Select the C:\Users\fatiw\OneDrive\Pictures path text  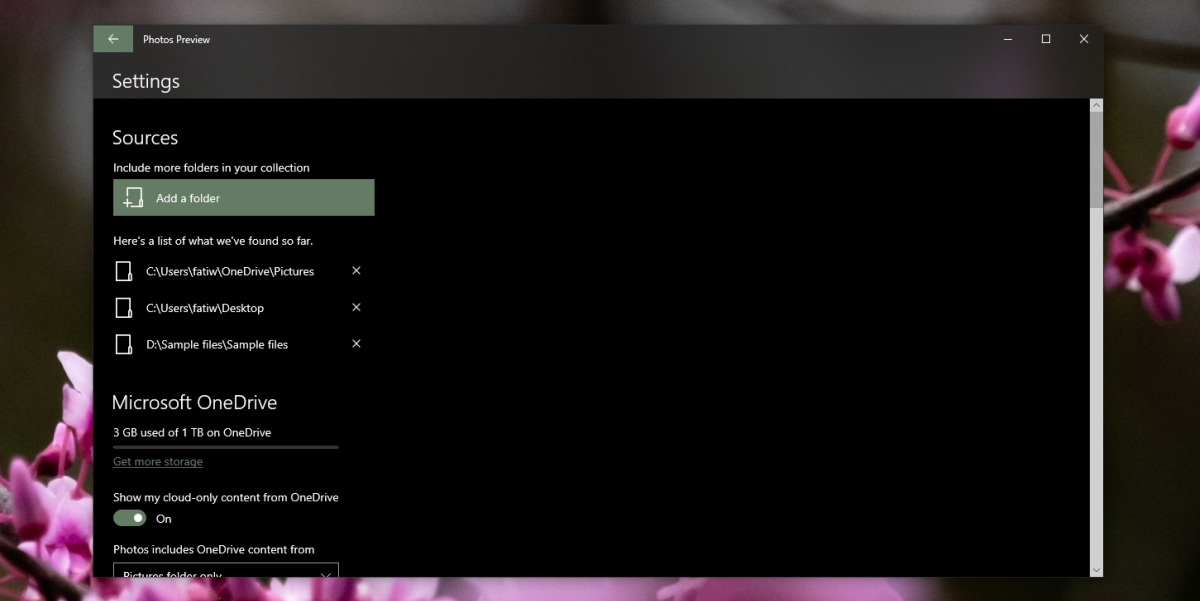230,271
